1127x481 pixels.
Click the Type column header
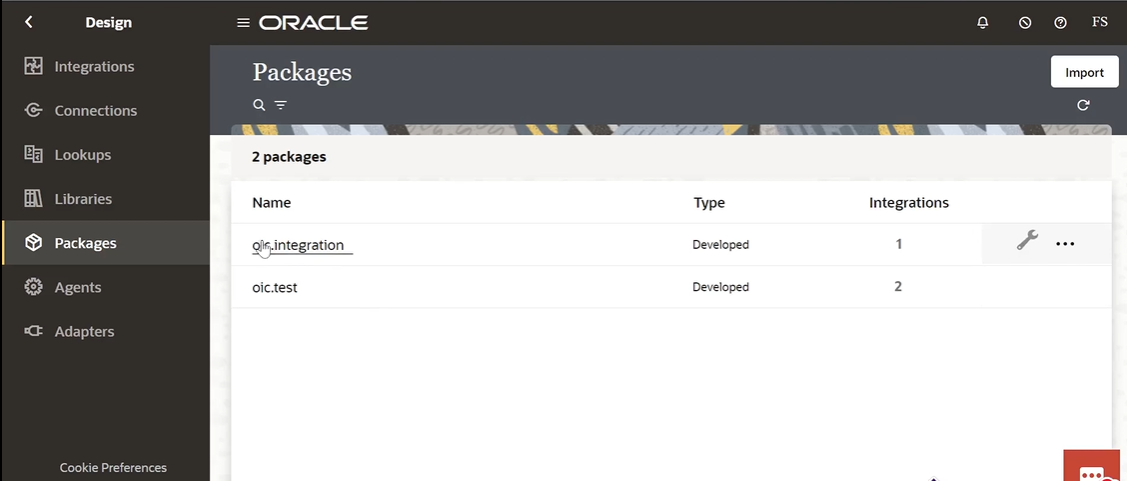tap(709, 203)
